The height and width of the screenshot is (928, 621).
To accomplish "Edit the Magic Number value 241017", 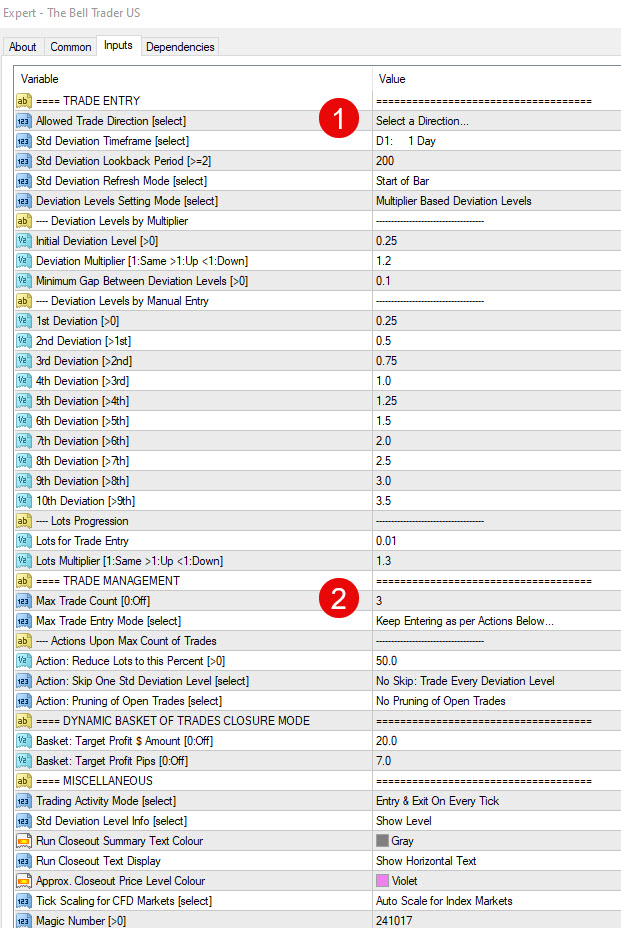I will tap(497, 921).
